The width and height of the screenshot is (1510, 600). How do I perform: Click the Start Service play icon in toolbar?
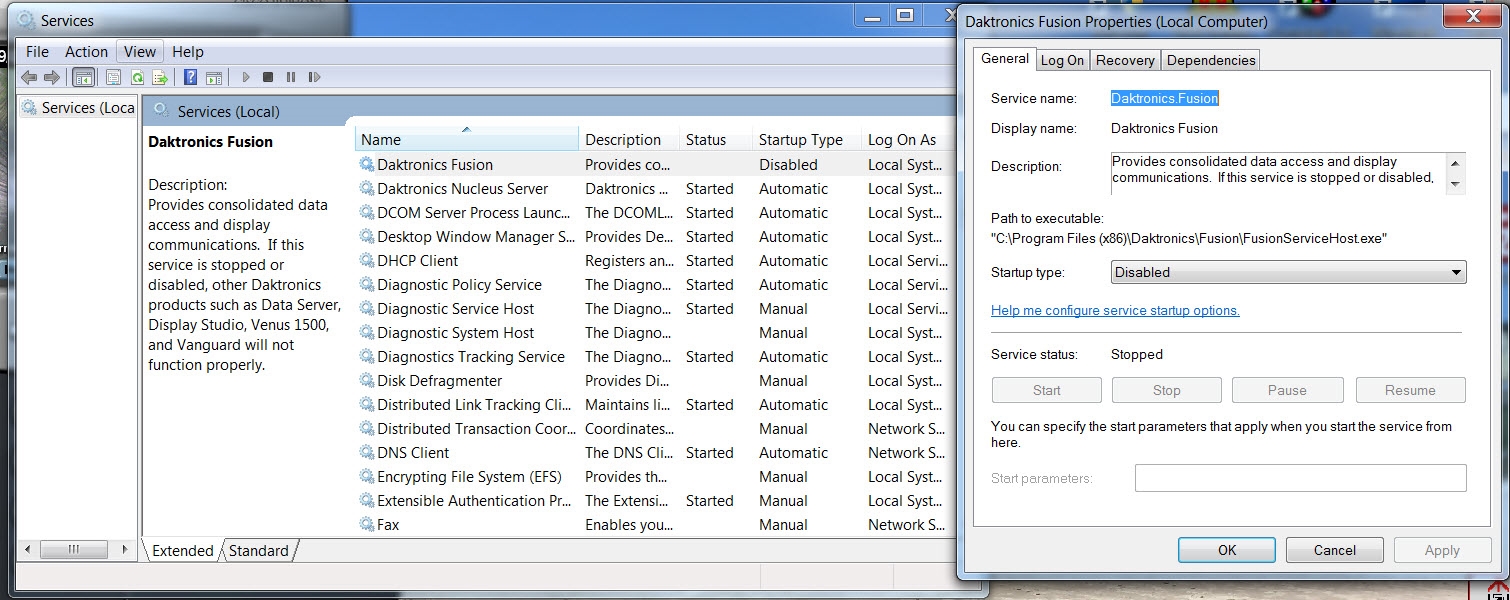point(245,77)
